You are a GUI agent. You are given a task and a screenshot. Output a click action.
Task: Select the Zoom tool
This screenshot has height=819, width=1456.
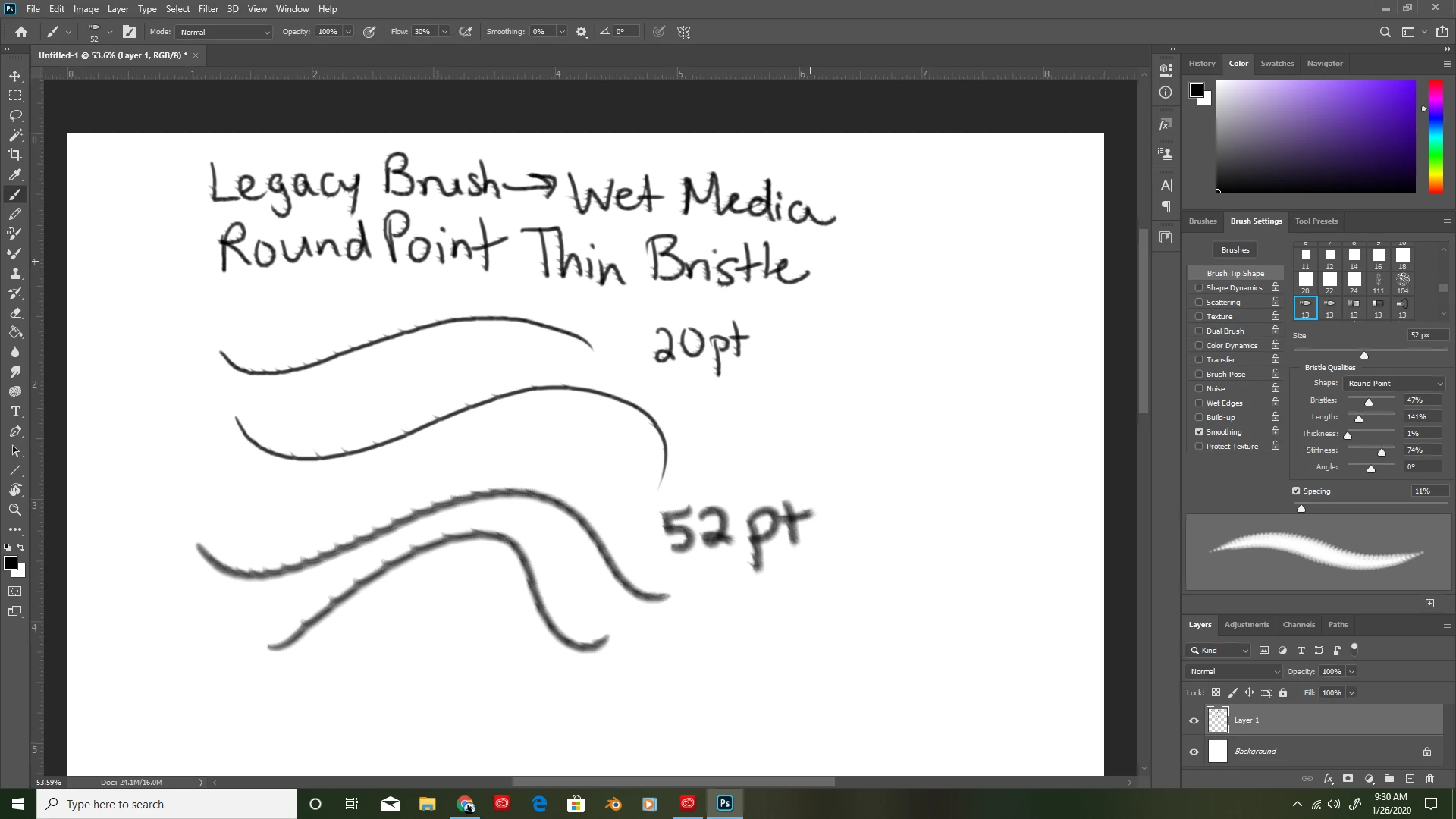click(15, 510)
